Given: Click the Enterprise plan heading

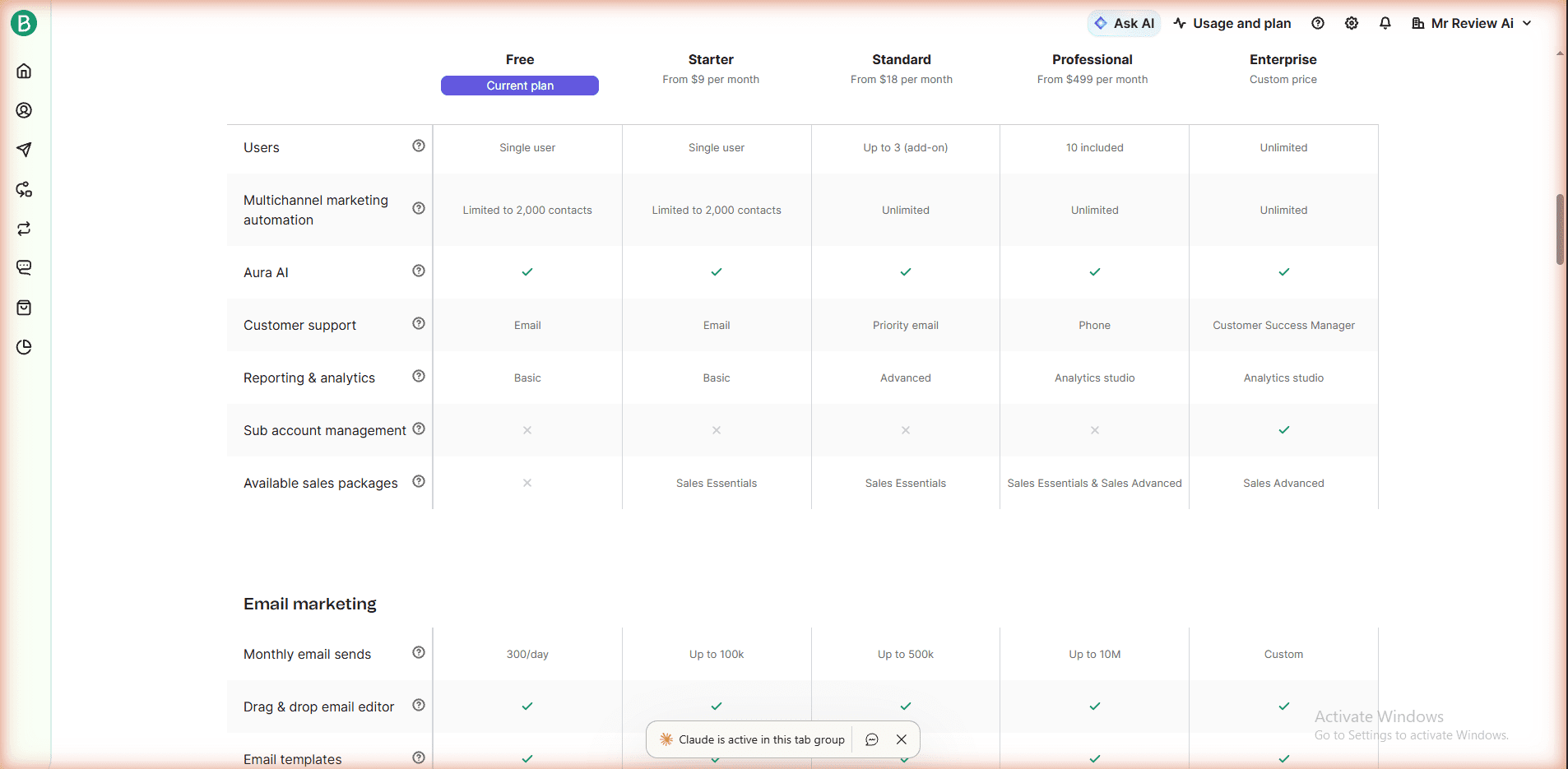Looking at the screenshot, I should tap(1283, 59).
